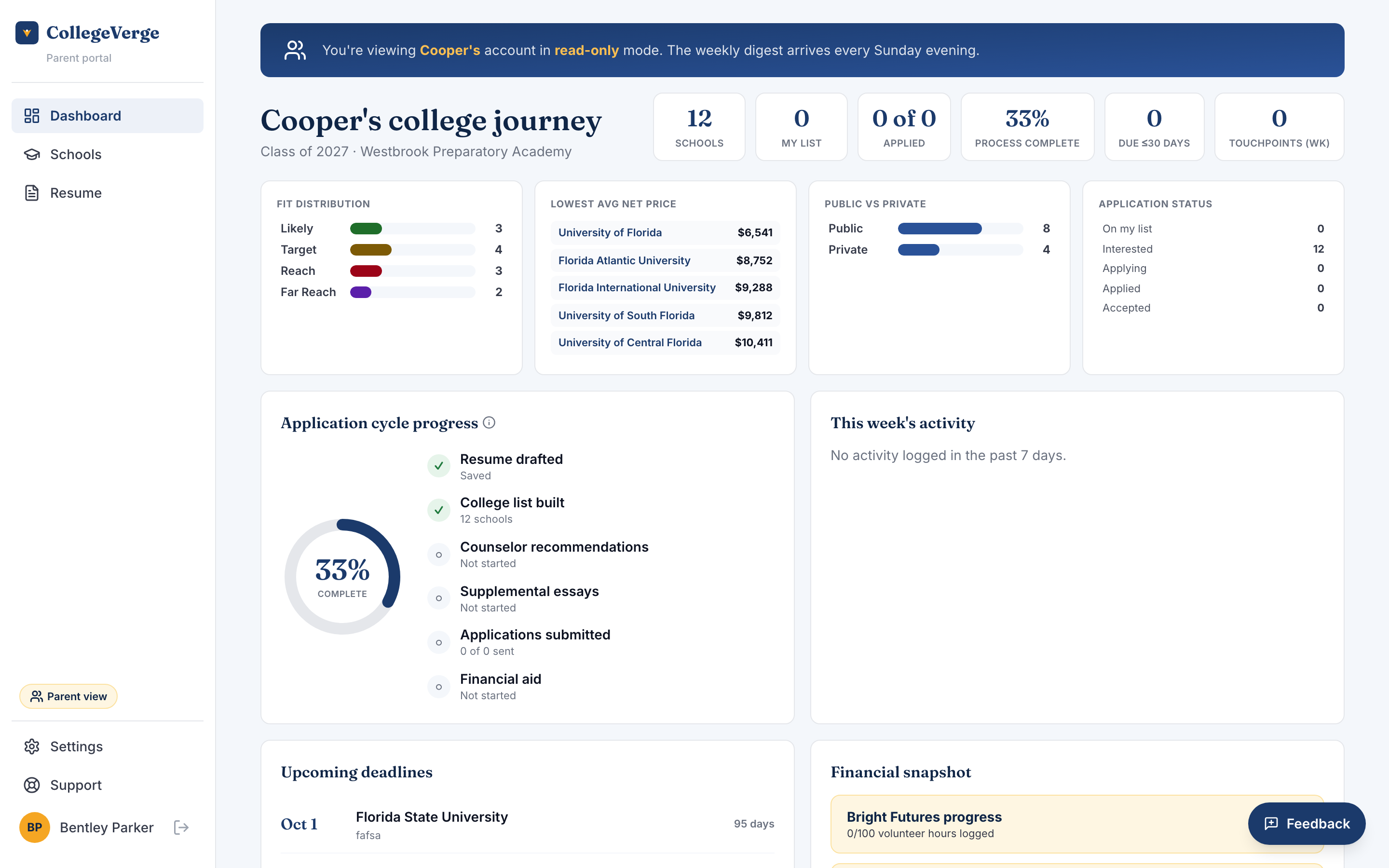Go to the Dashboard menu item
Image resolution: width=1389 pixels, height=868 pixels.
[x=108, y=116]
